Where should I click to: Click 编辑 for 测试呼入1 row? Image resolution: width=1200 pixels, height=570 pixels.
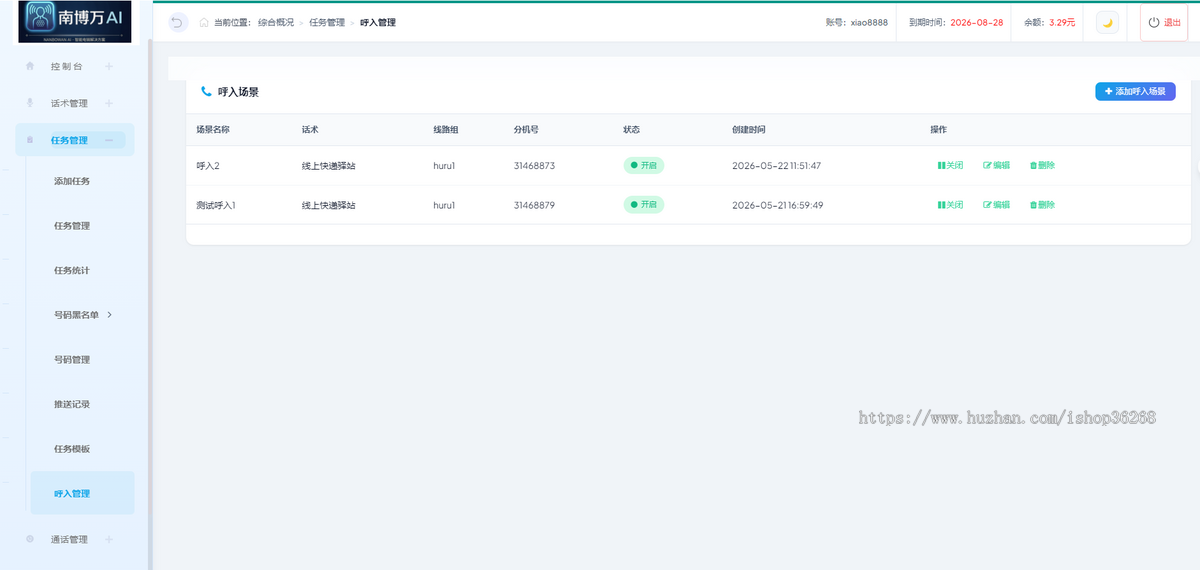point(997,204)
